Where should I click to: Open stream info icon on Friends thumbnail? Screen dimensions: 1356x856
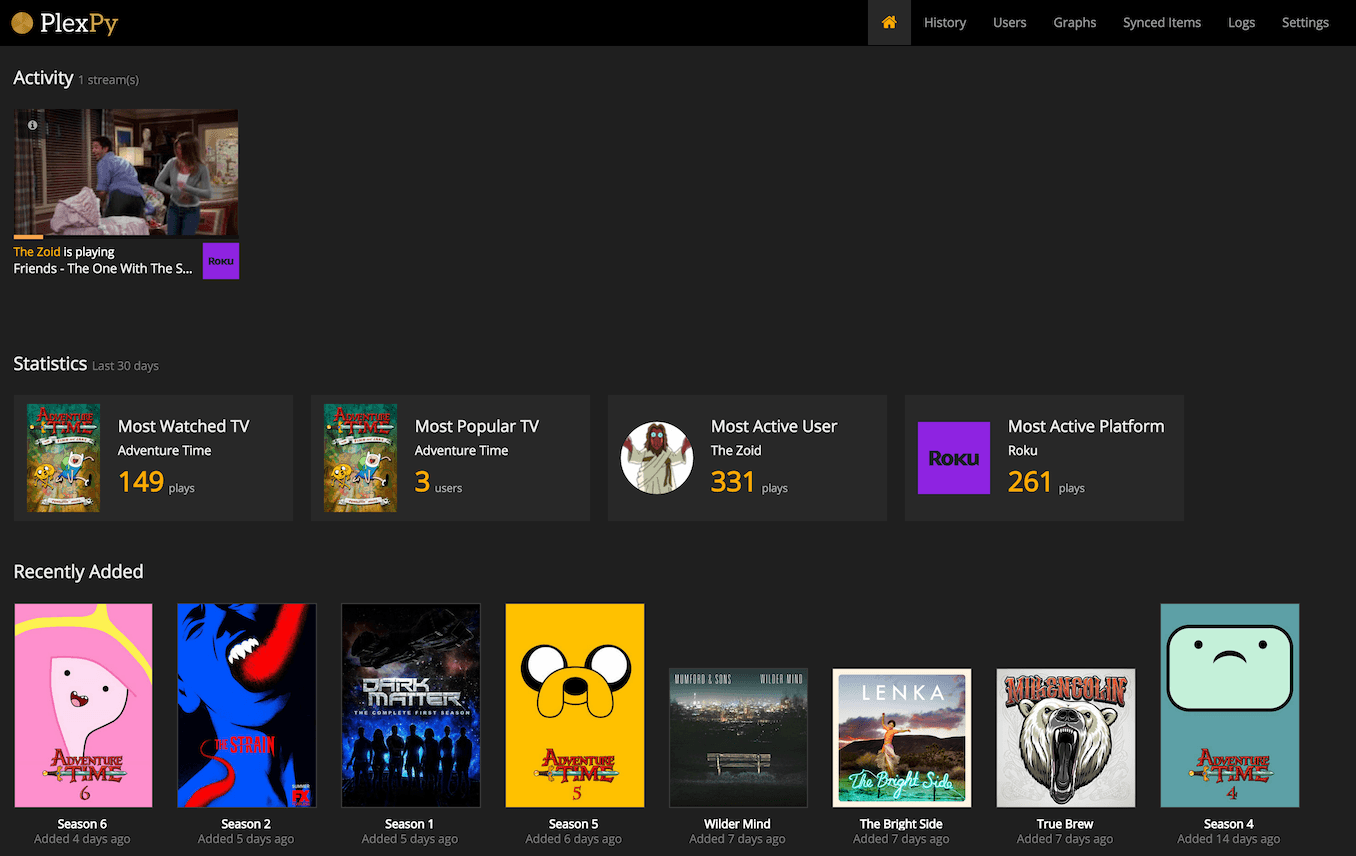point(32,125)
